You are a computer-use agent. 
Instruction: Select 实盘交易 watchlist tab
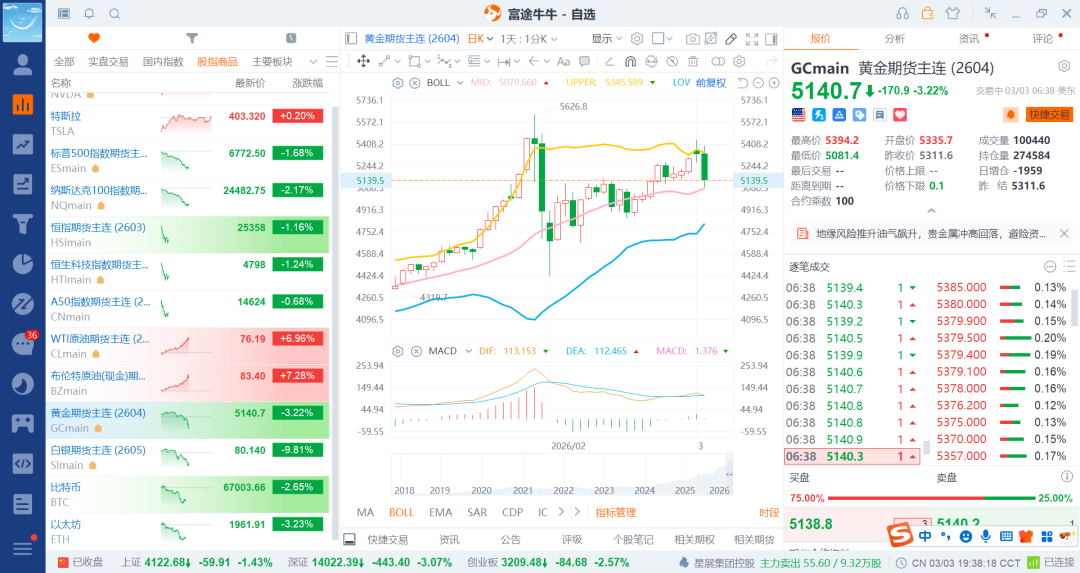point(108,61)
